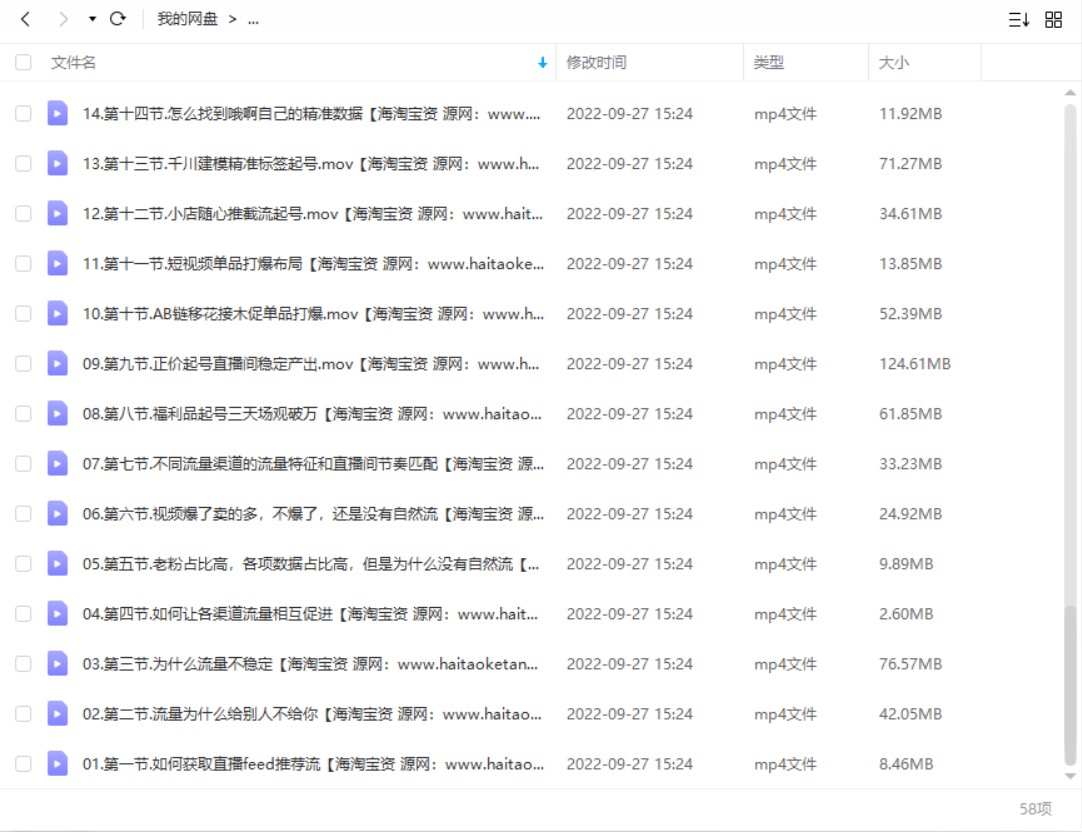Viewport: 1082px width, 832px height.
Task: Check the box for file 11.第十一节
Action: coord(23,264)
